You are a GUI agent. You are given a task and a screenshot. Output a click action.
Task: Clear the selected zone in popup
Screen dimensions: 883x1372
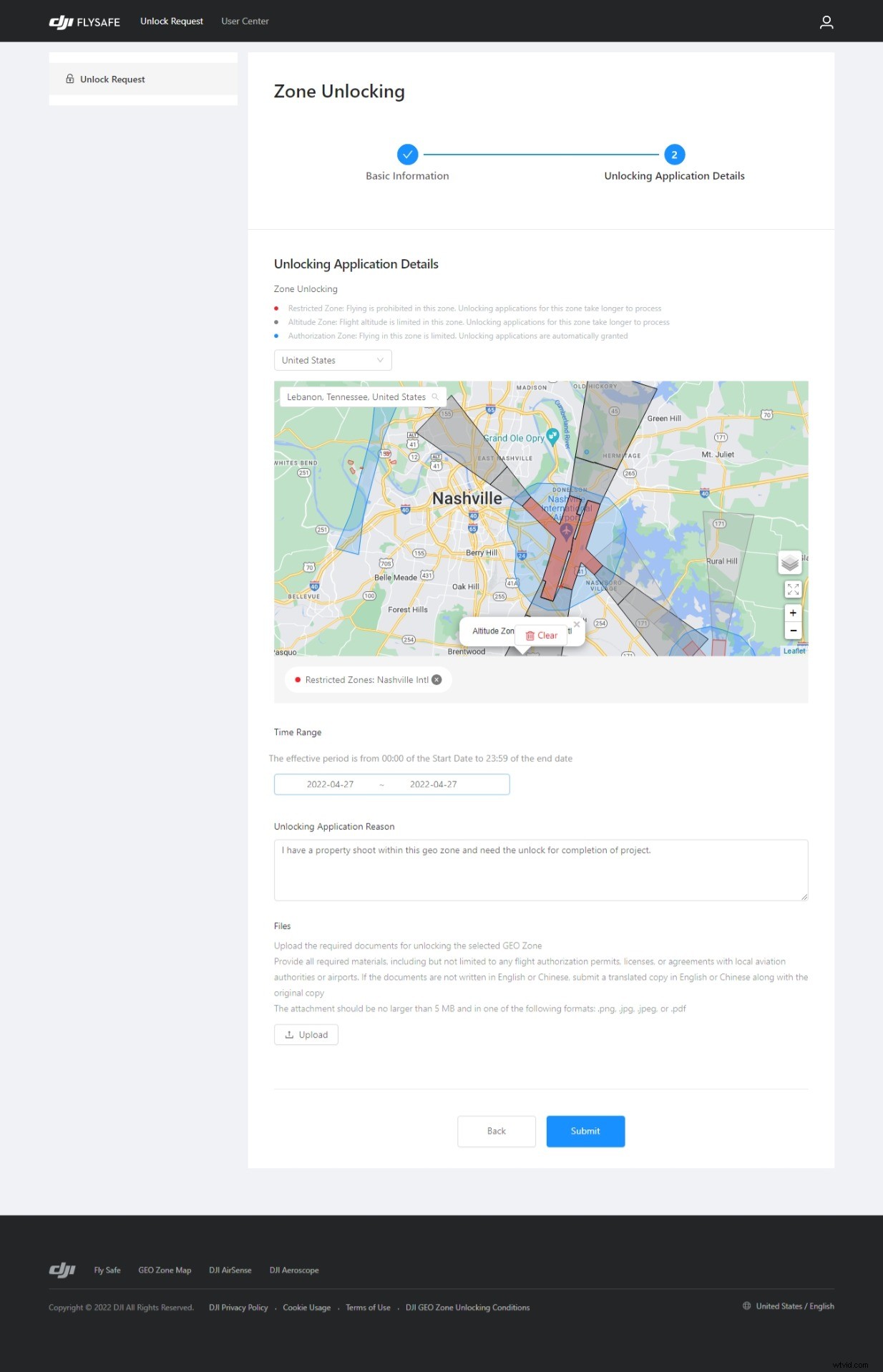pos(541,636)
